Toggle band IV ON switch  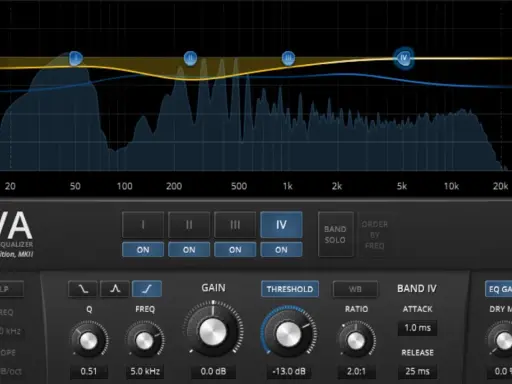[281, 250]
